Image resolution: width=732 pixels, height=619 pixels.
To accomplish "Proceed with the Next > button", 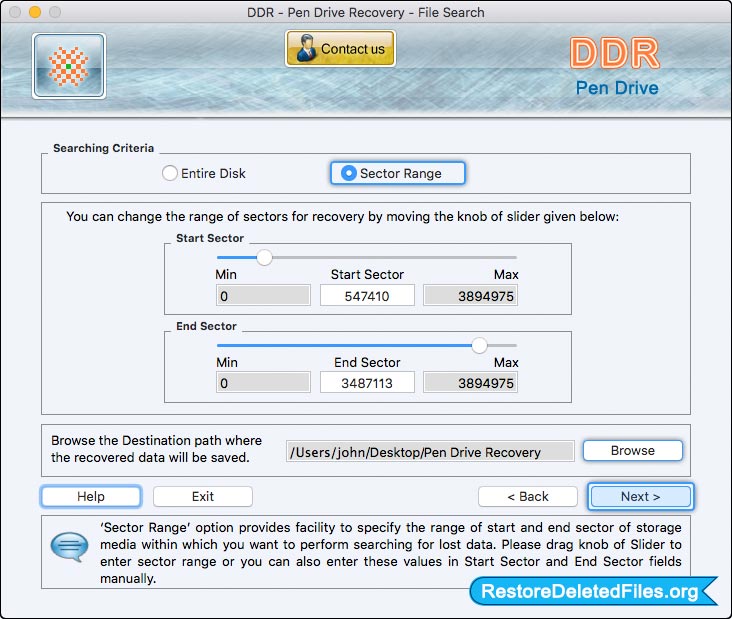I will [640, 496].
